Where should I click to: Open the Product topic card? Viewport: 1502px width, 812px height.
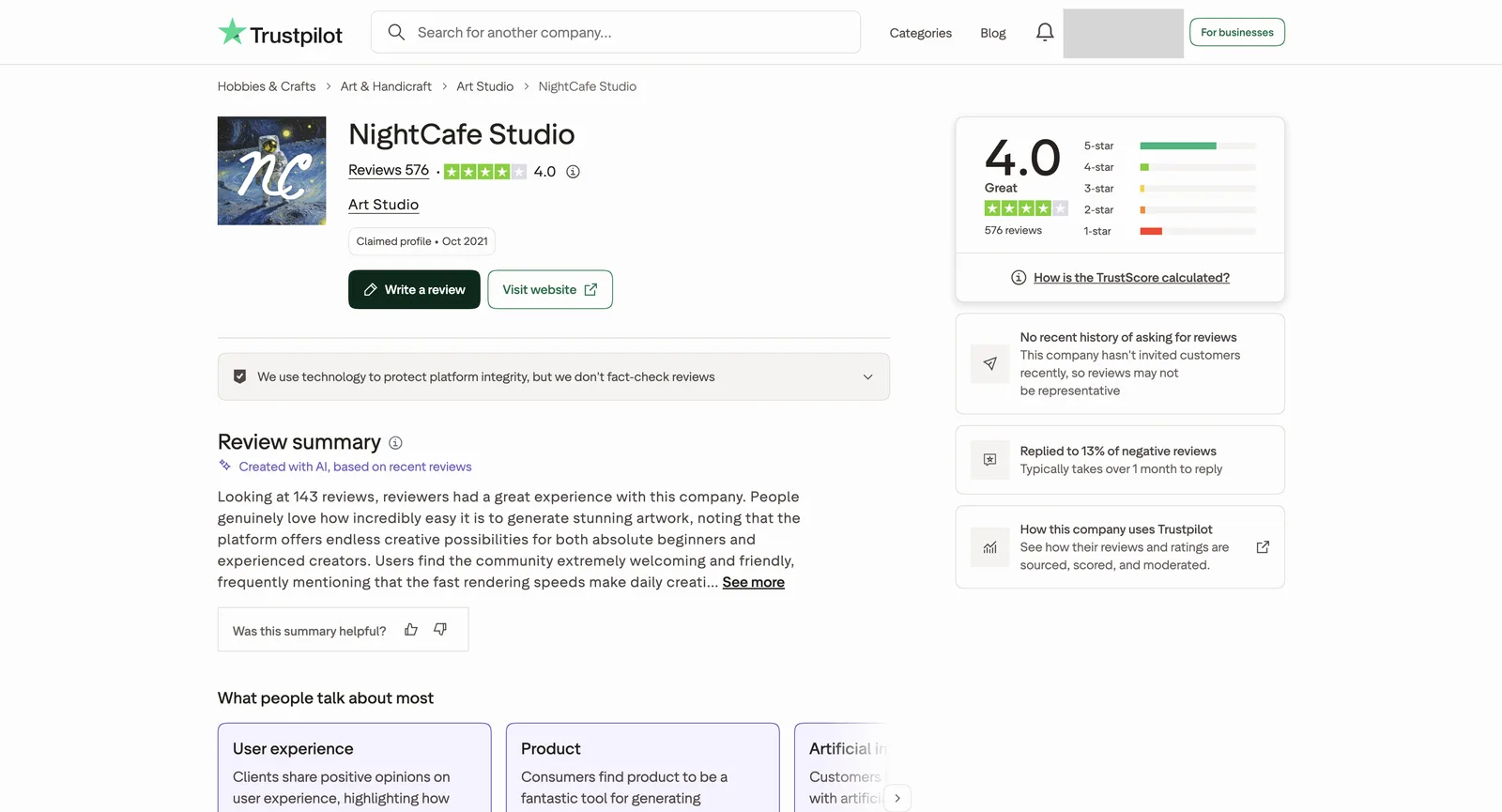click(x=642, y=767)
